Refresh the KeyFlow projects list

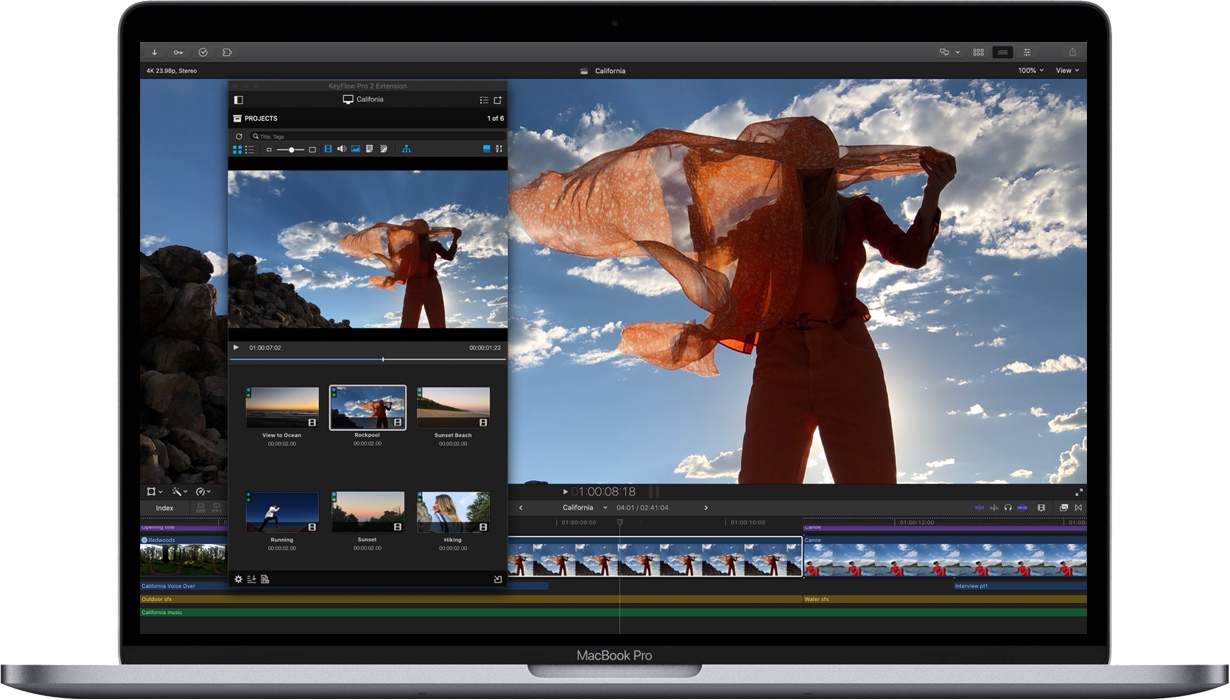coord(238,135)
